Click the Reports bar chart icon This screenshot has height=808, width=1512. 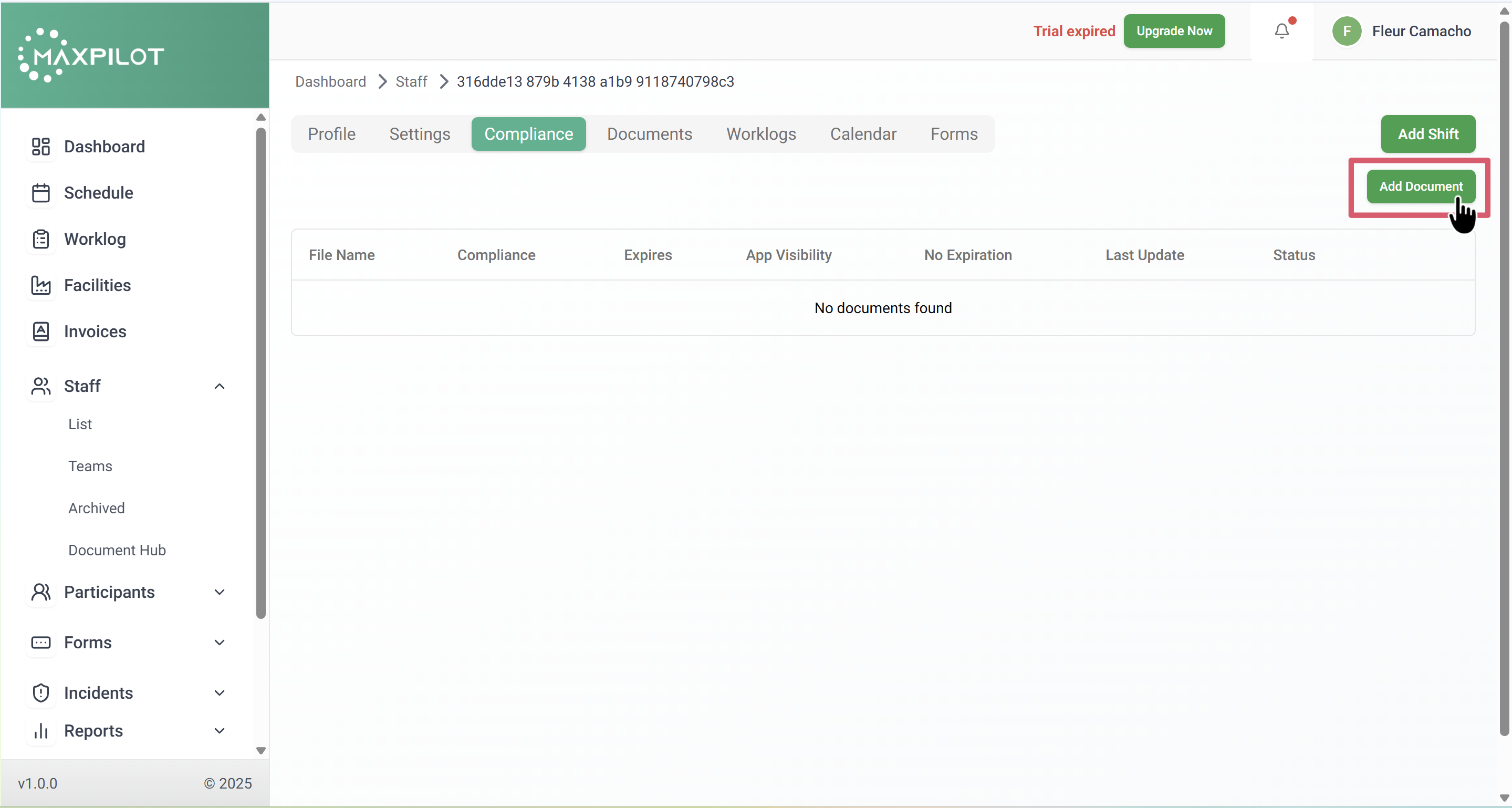(x=40, y=731)
